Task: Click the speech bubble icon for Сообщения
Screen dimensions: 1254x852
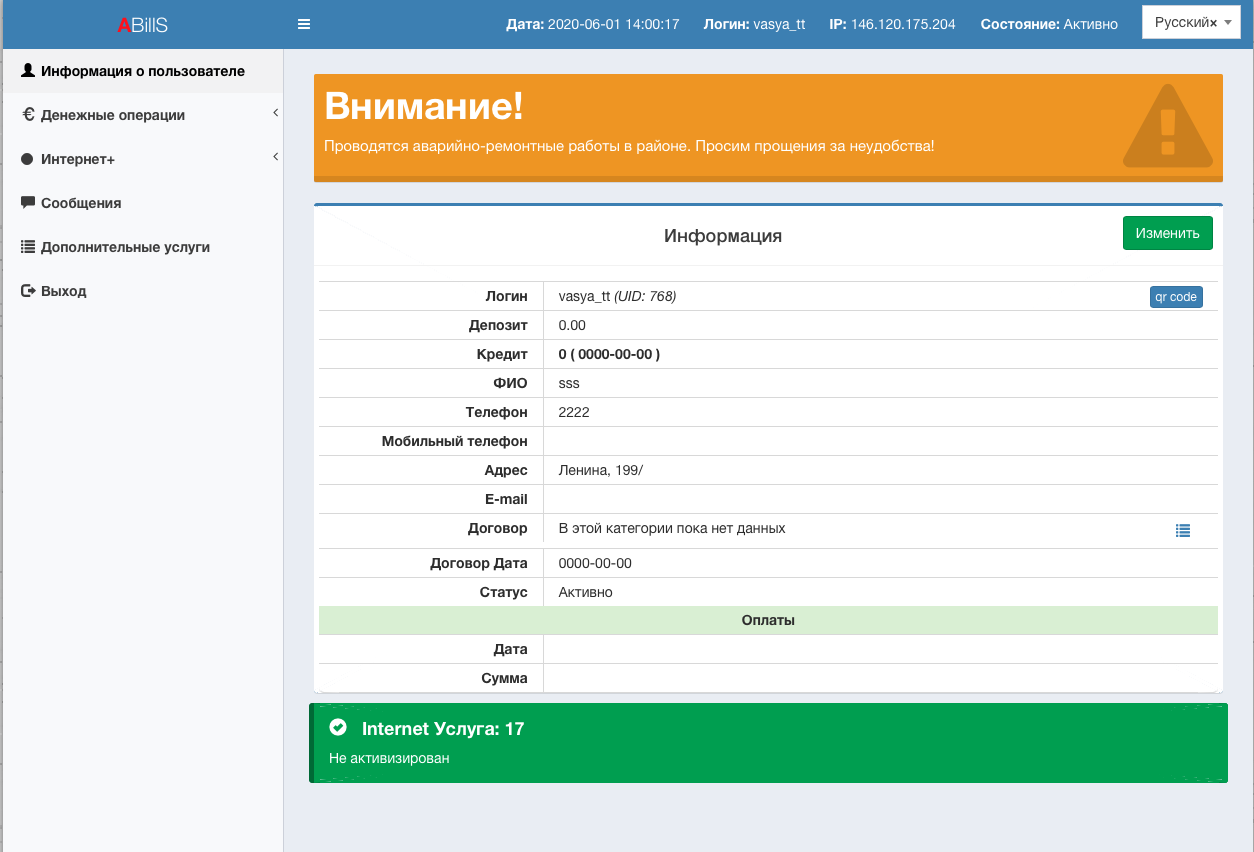Action: [28, 202]
